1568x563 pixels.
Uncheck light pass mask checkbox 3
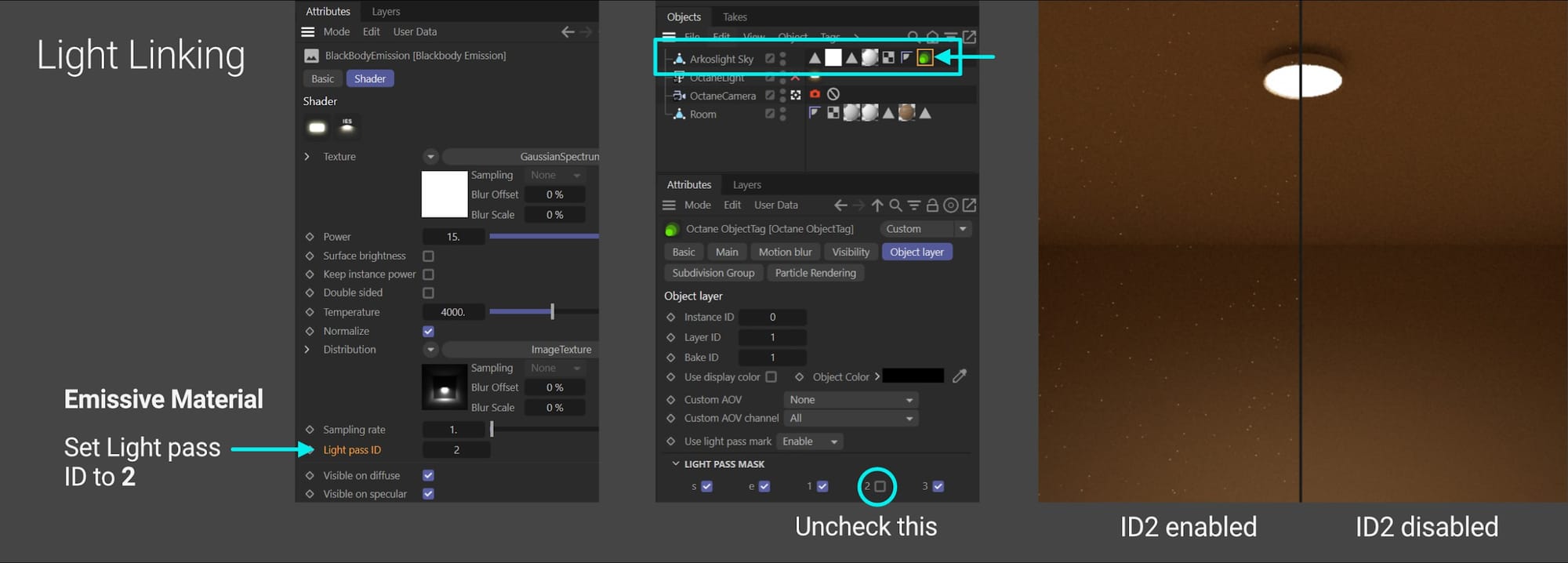(x=938, y=487)
